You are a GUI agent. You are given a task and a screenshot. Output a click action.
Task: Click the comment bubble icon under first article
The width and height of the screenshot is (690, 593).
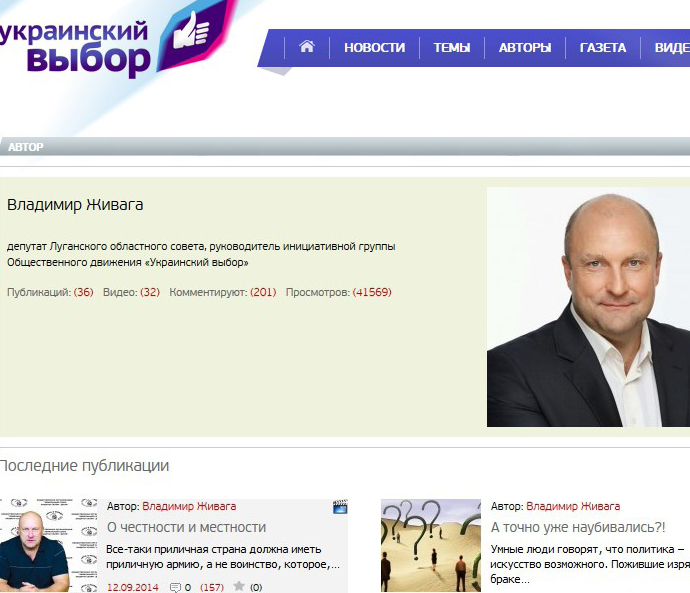[176, 587]
